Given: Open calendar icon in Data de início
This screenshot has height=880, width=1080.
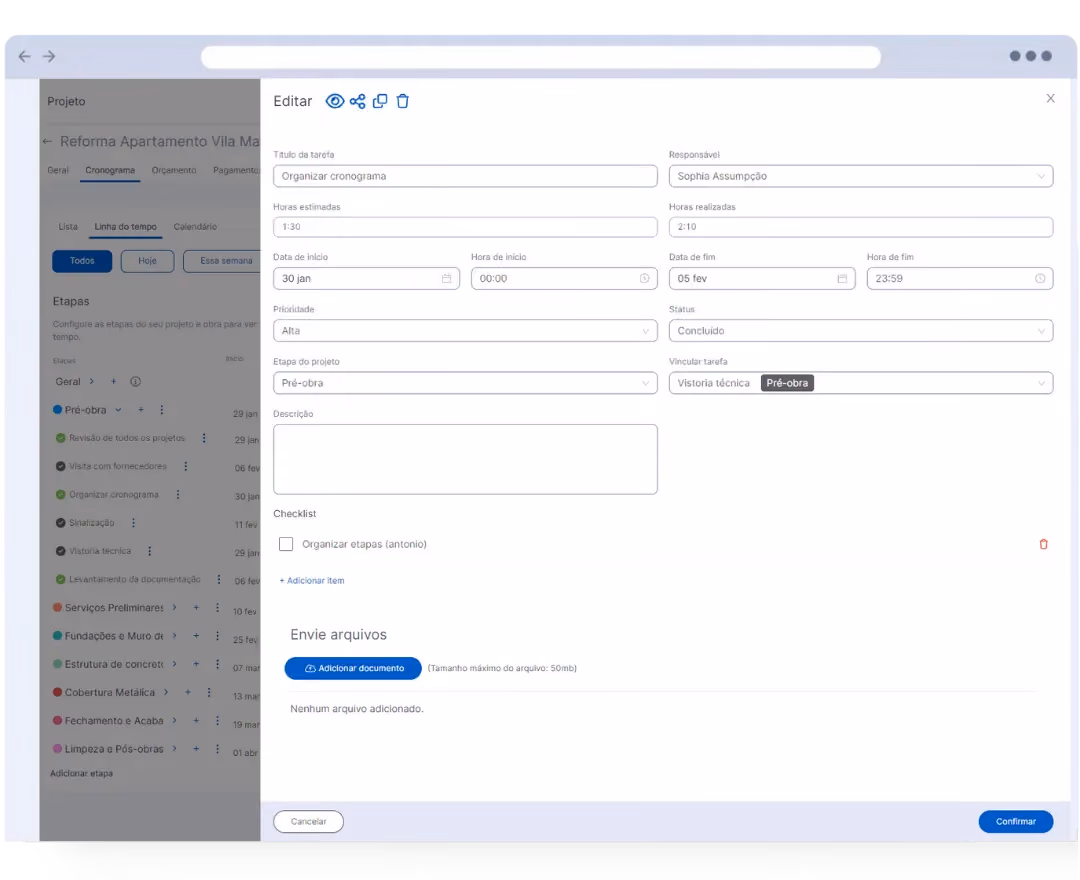Looking at the screenshot, I should point(446,278).
